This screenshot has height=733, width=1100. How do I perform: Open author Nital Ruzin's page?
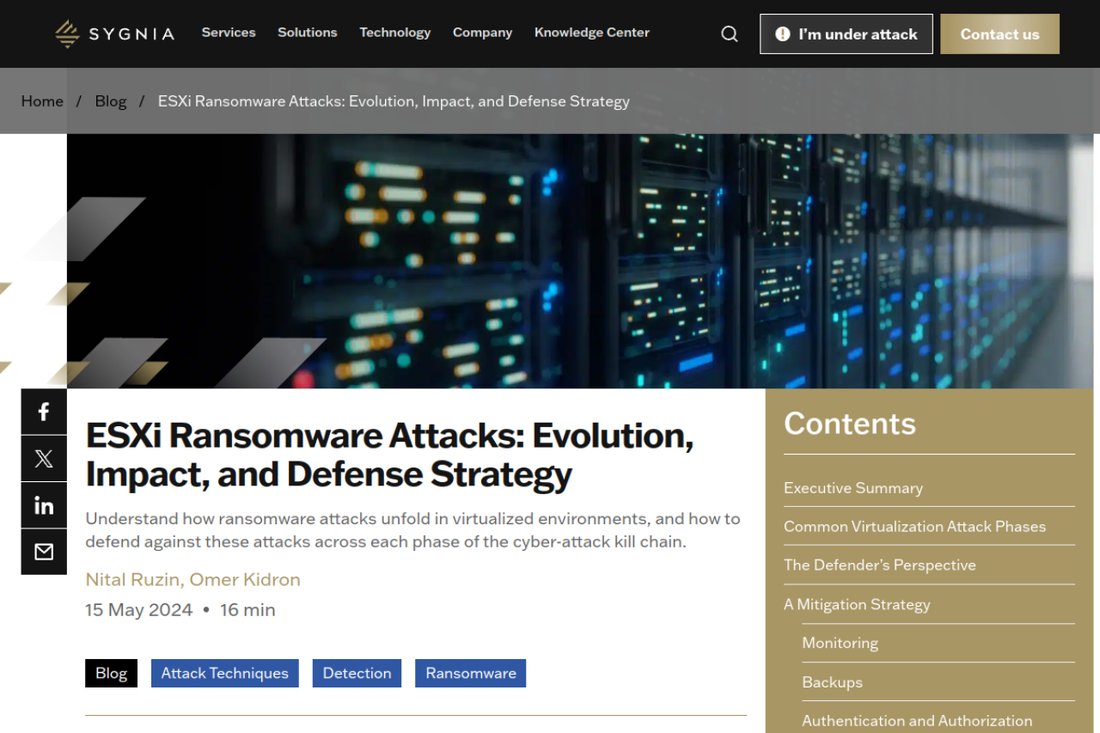(133, 579)
